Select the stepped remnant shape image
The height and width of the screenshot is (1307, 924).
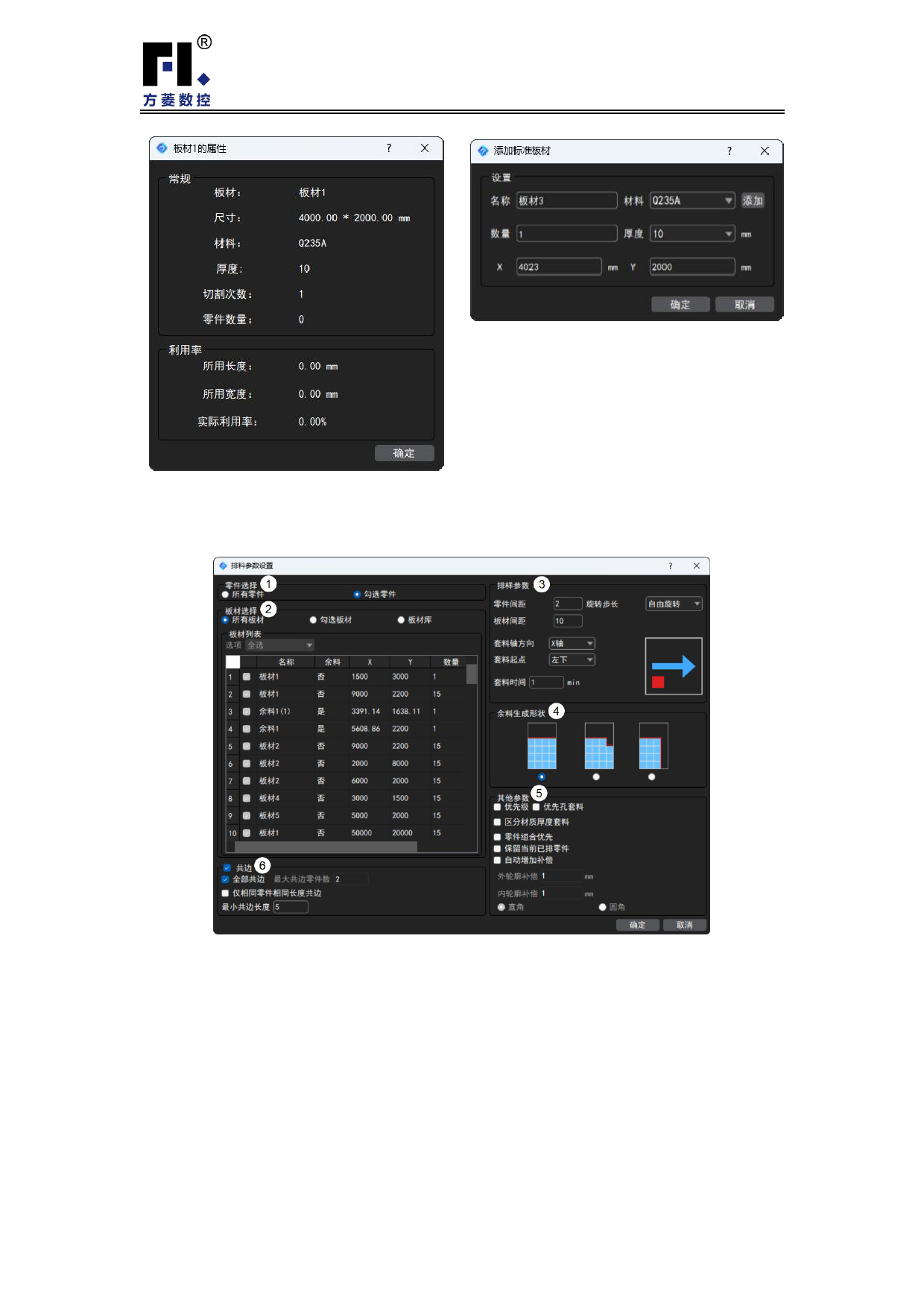point(599,746)
